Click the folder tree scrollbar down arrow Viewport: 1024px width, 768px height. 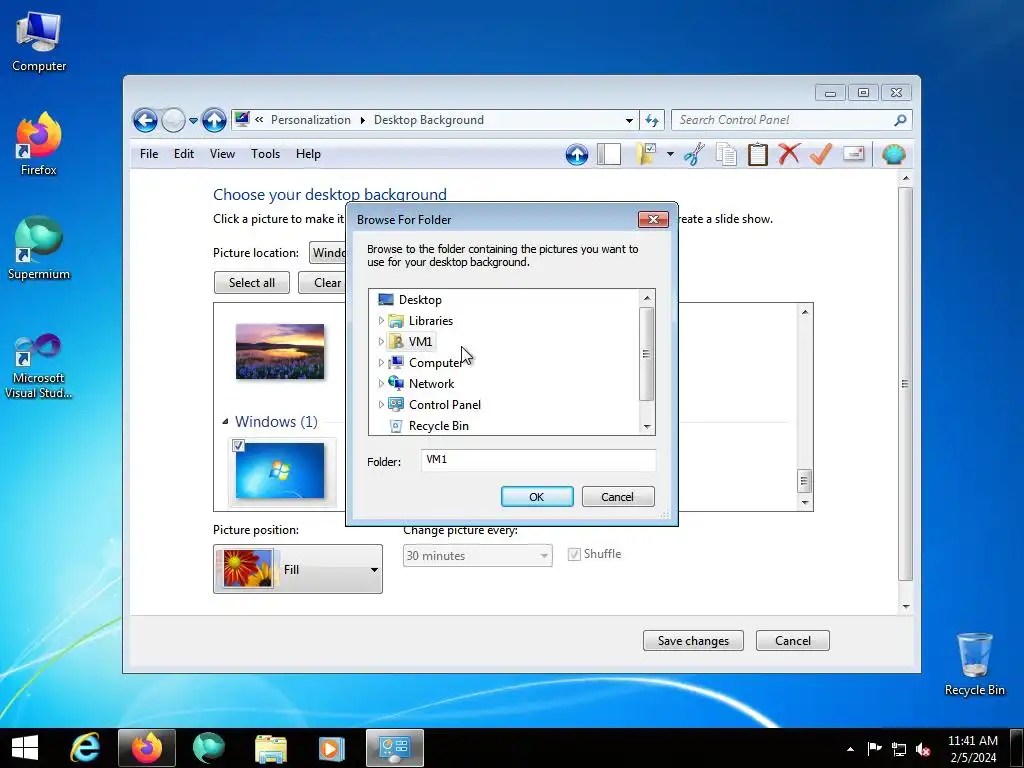coord(647,426)
